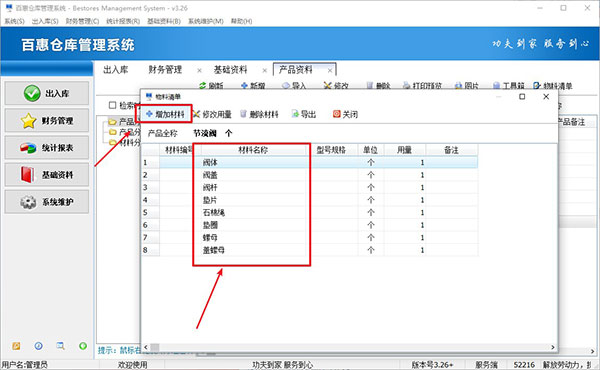Viewport: 600px width, 370px height.
Task: Open the 出入库 sidebar button with green check
Action: tap(47, 93)
